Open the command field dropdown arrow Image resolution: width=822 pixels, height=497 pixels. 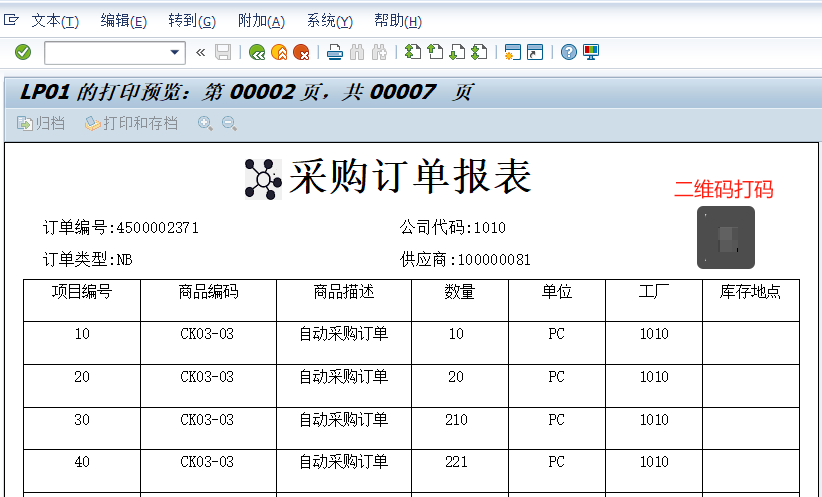175,52
